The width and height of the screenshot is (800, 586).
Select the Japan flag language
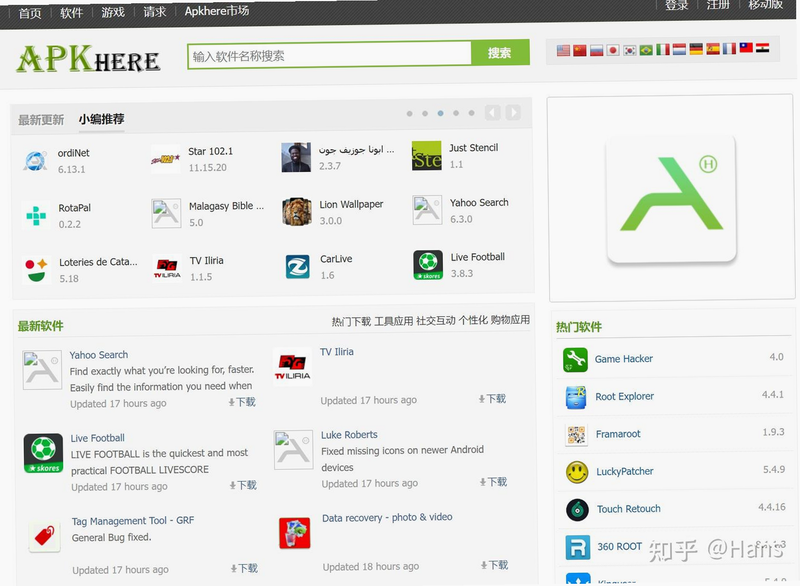click(613, 50)
